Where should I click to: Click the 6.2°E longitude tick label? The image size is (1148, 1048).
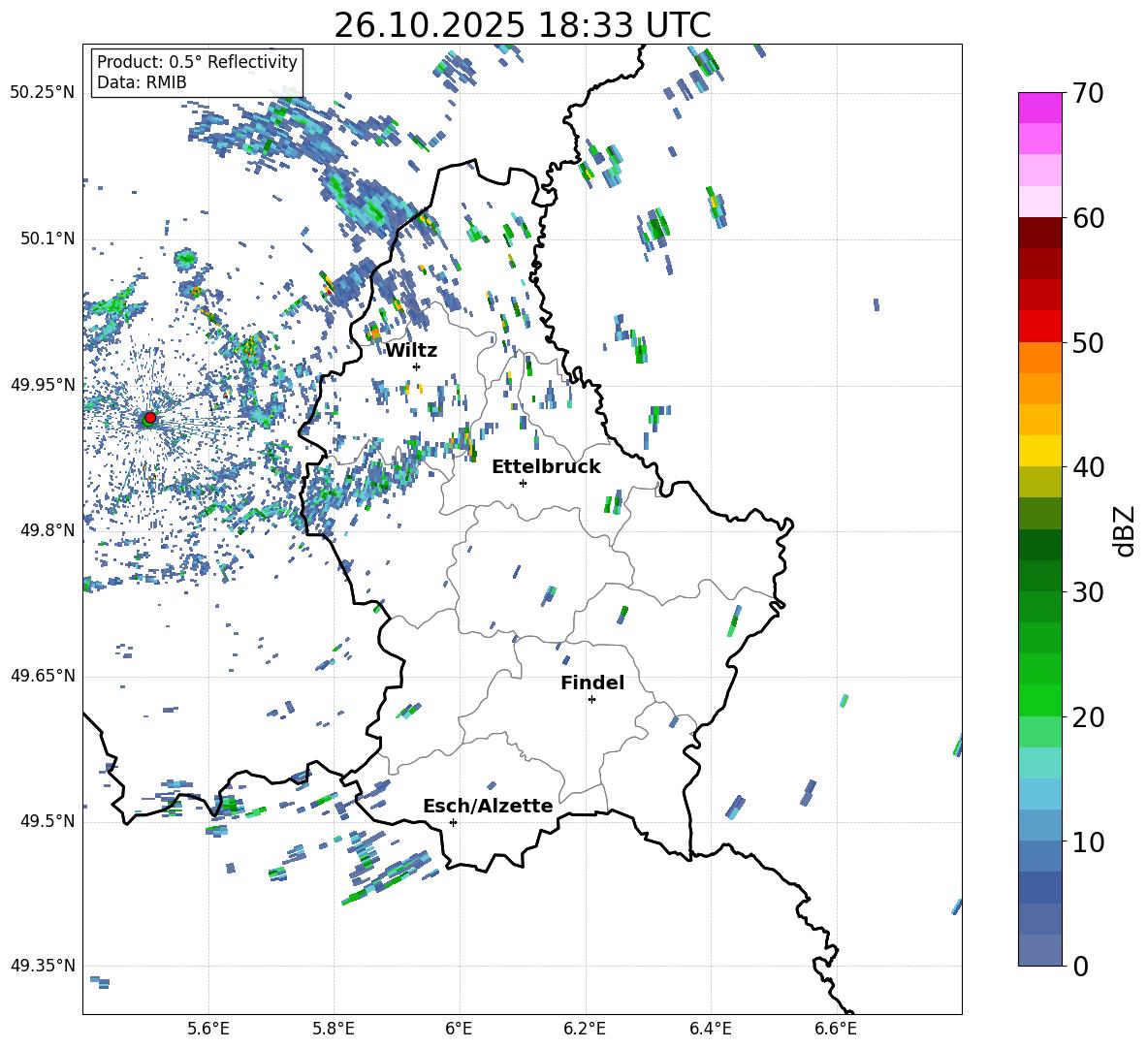pos(585,1028)
